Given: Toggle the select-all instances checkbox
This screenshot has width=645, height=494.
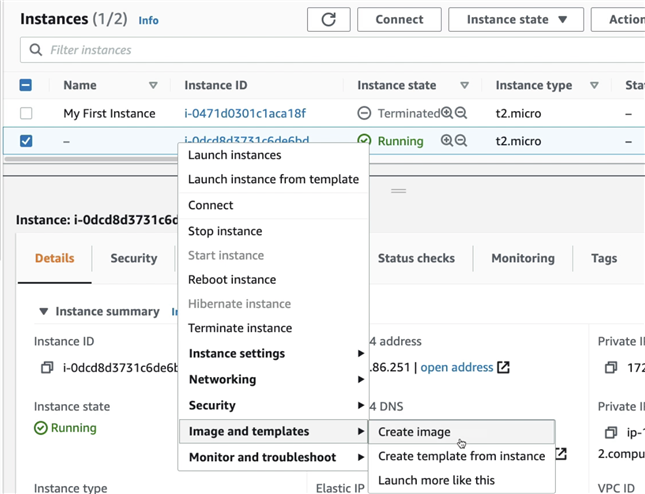Looking at the screenshot, I should (26, 86).
